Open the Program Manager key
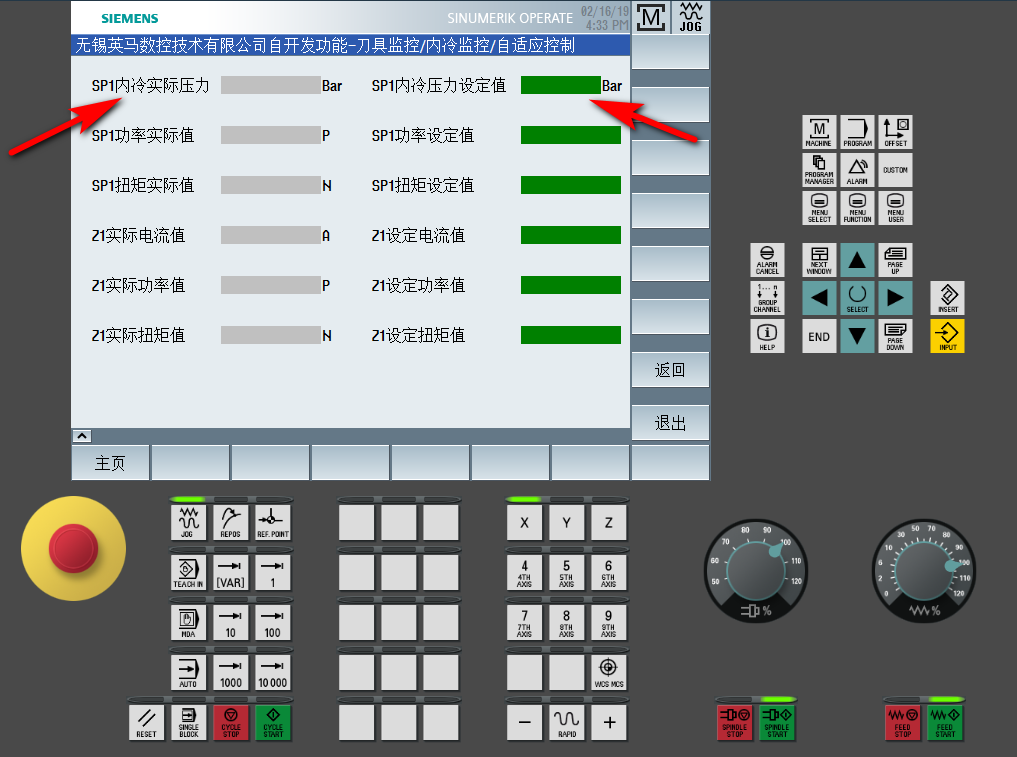1017x757 pixels. click(819, 169)
